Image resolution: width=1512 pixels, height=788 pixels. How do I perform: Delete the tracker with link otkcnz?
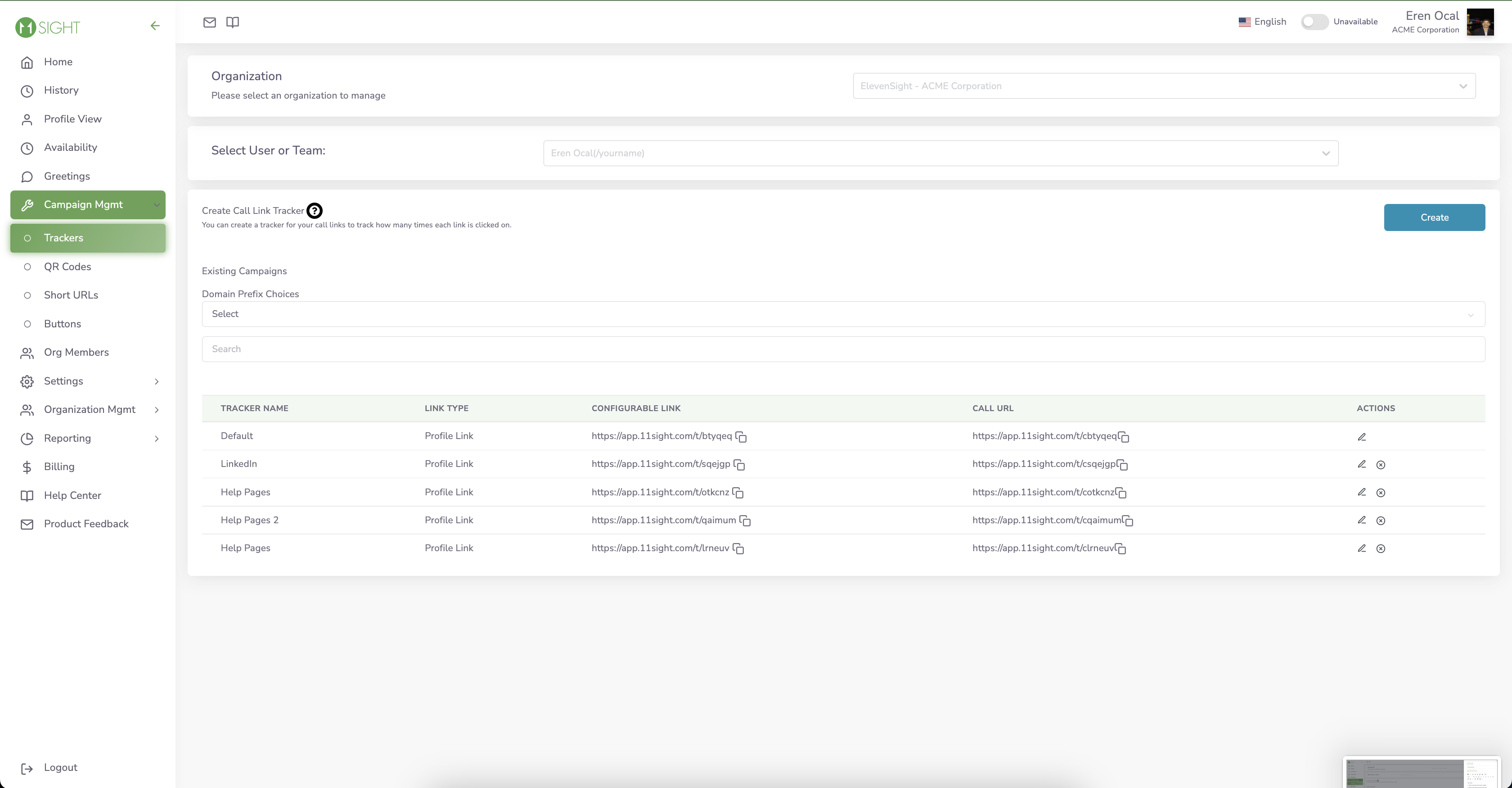(1381, 493)
